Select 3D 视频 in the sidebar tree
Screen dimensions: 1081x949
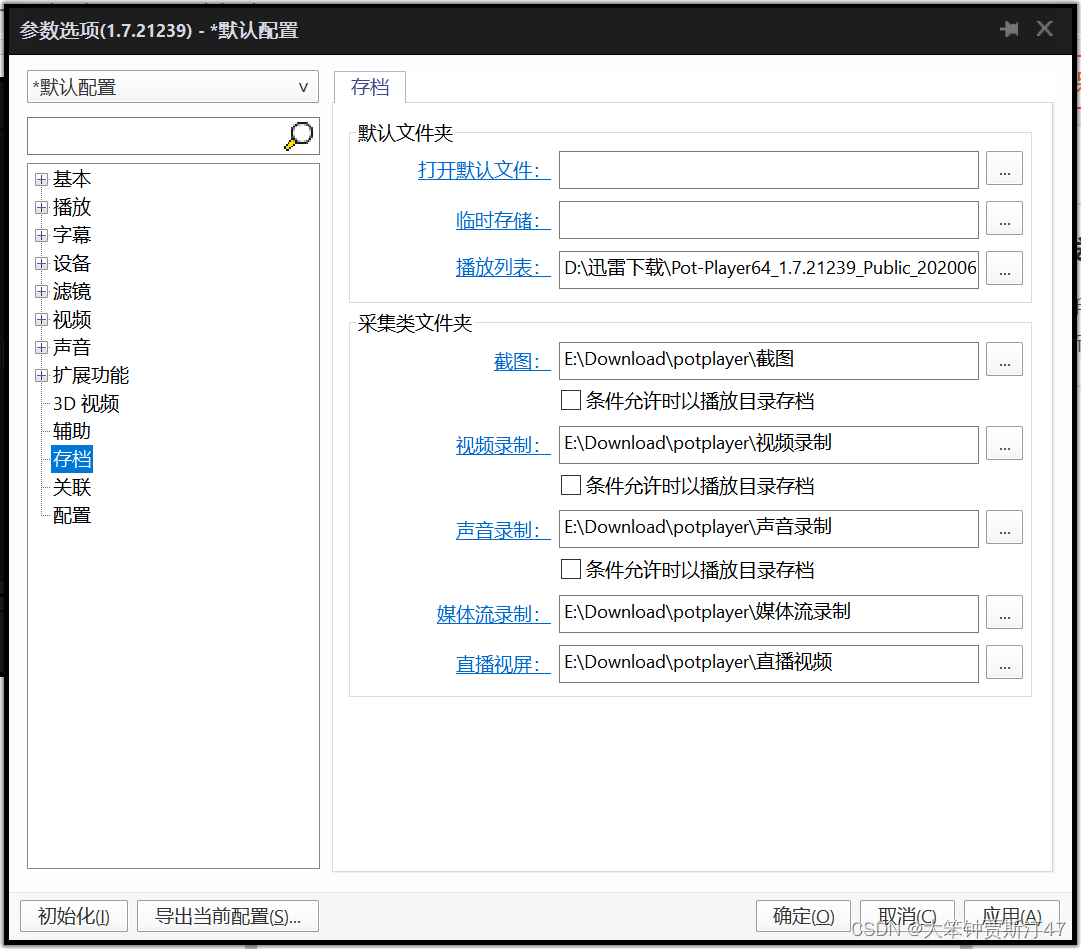click(84, 403)
